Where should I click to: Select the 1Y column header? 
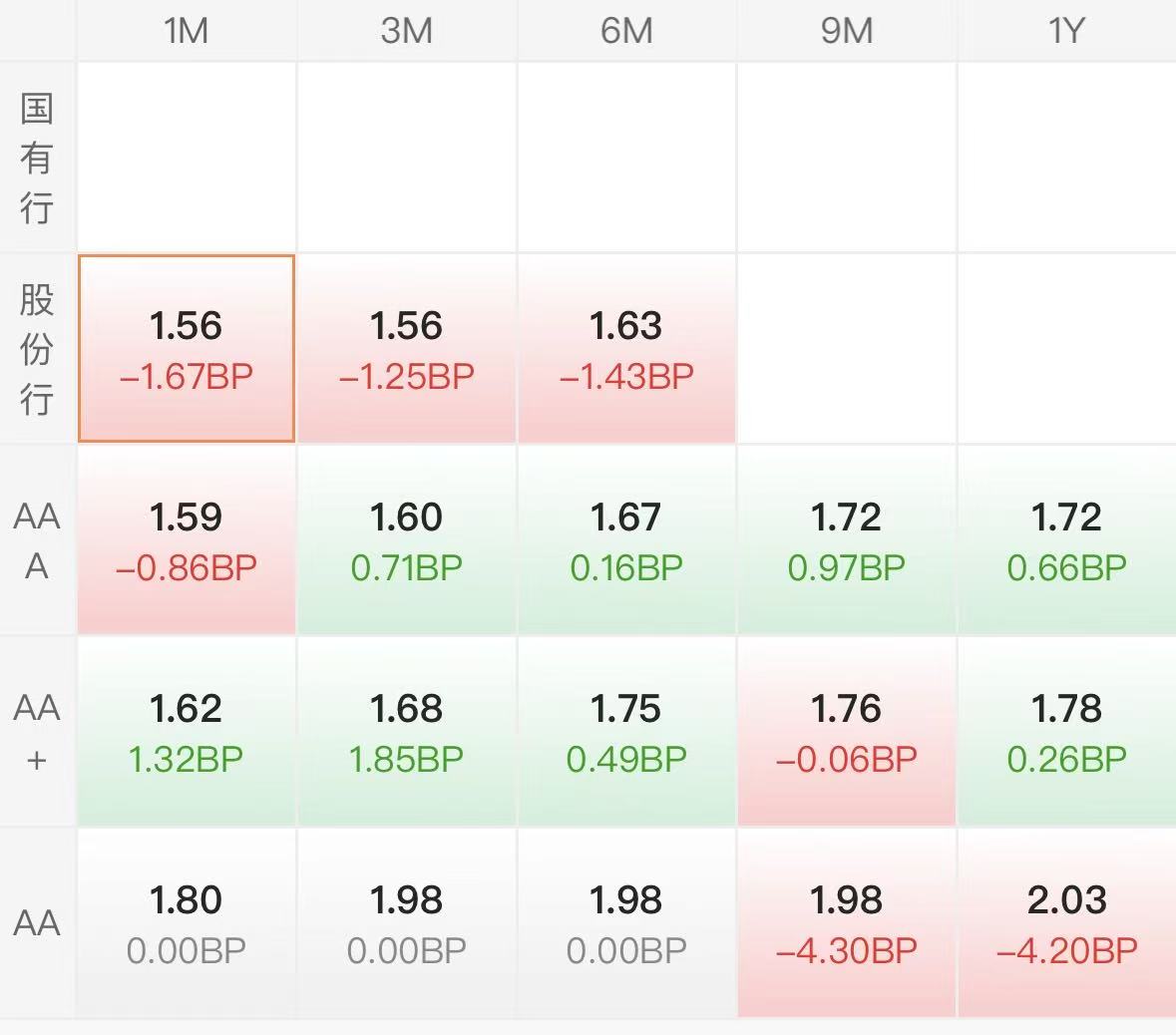point(1066,31)
